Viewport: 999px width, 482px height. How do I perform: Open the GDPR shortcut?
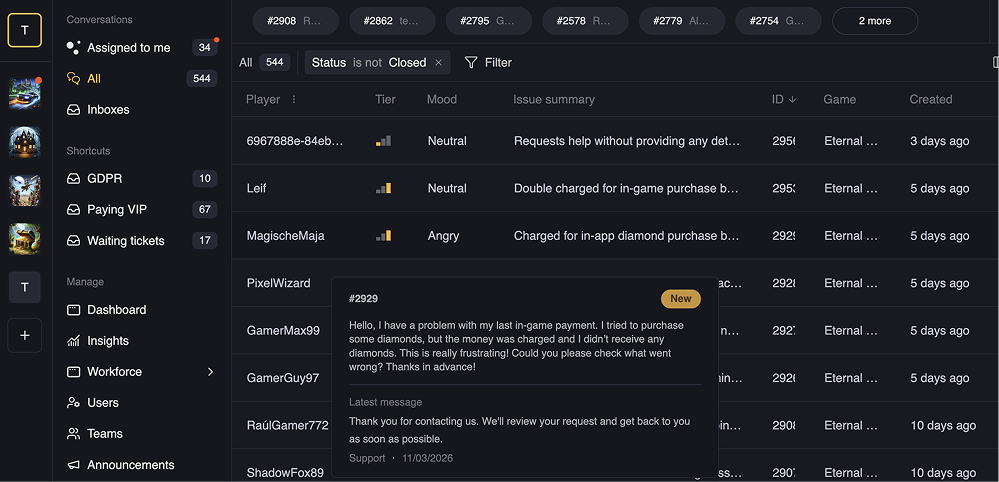pyautogui.click(x=141, y=179)
